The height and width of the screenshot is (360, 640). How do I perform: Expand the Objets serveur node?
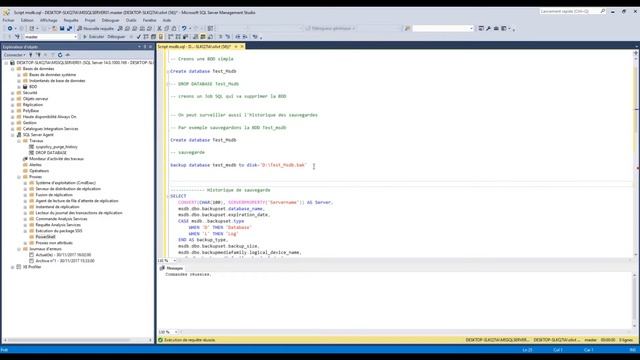point(13,99)
